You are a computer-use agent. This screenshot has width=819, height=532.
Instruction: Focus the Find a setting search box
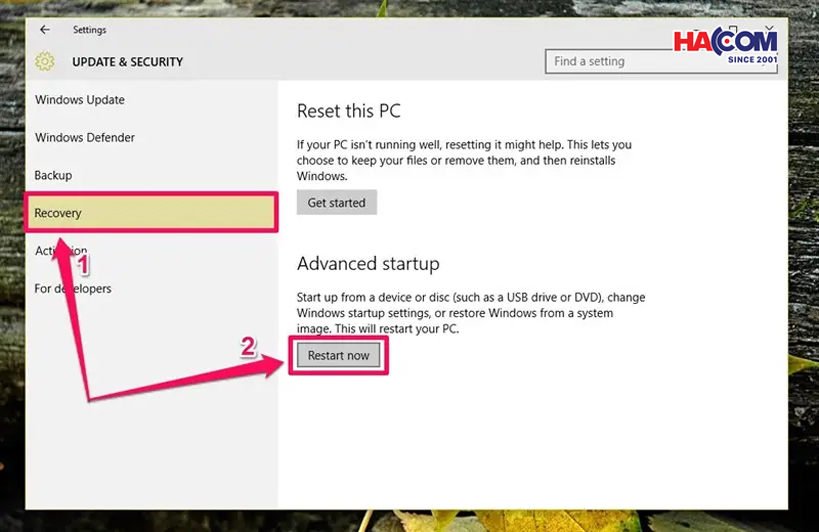click(x=661, y=62)
